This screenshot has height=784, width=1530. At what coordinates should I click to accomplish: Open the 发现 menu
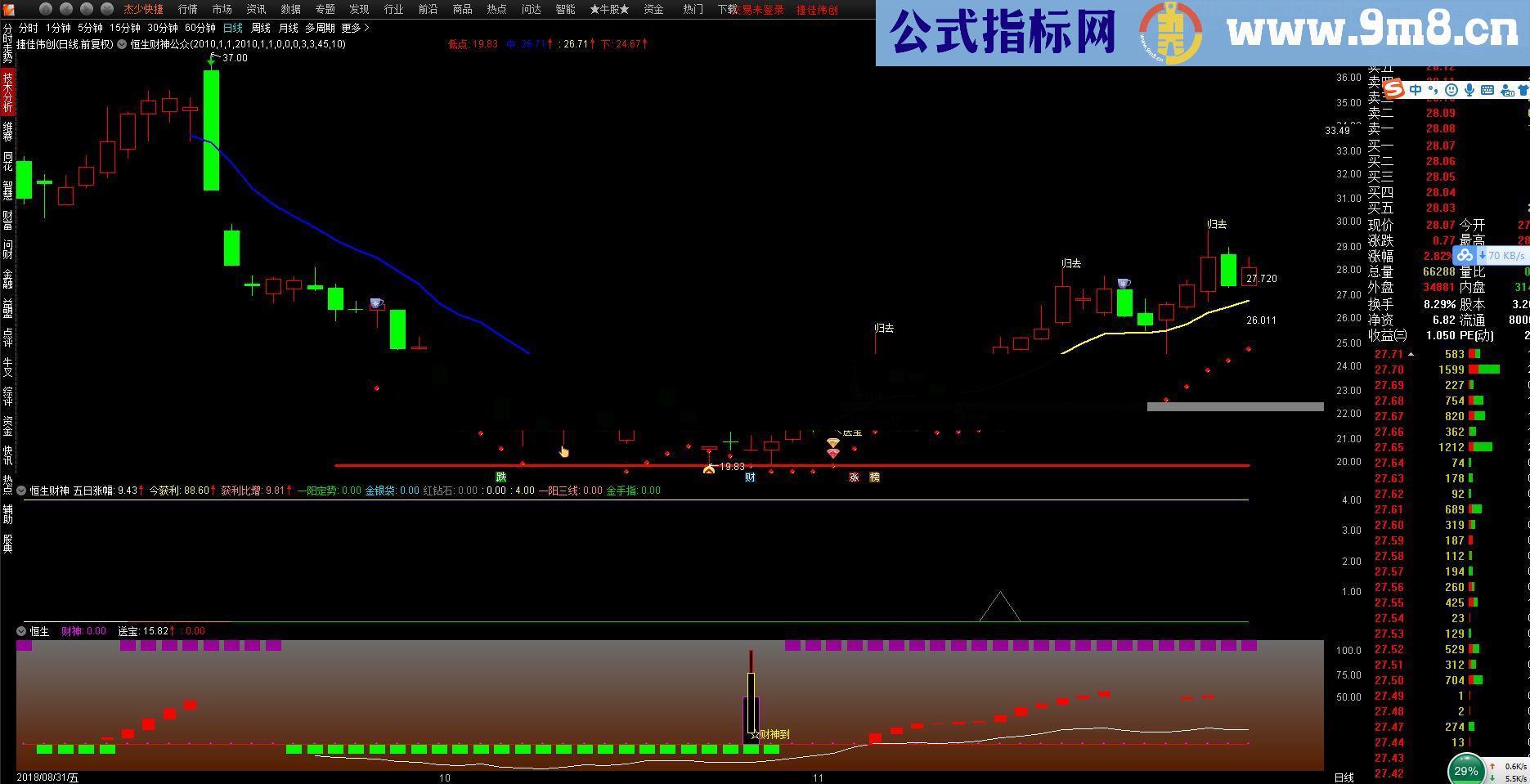(x=359, y=10)
